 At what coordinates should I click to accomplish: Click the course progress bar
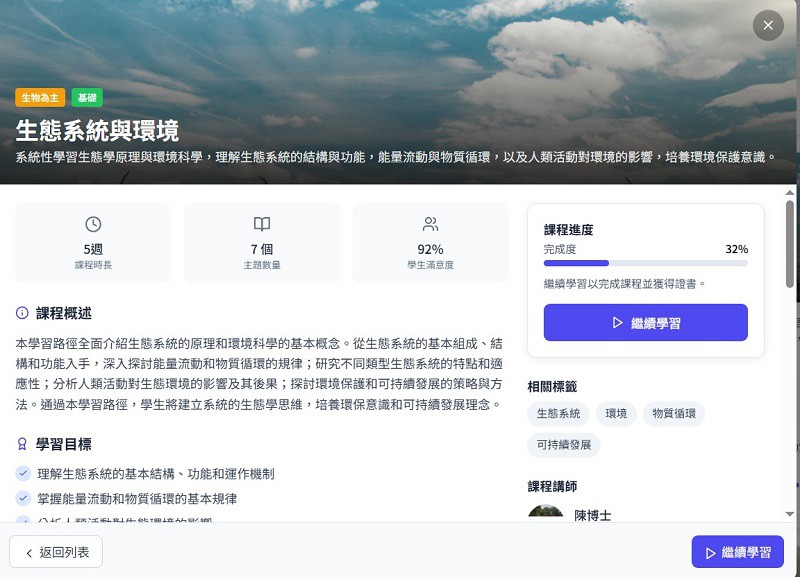(645, 263)
